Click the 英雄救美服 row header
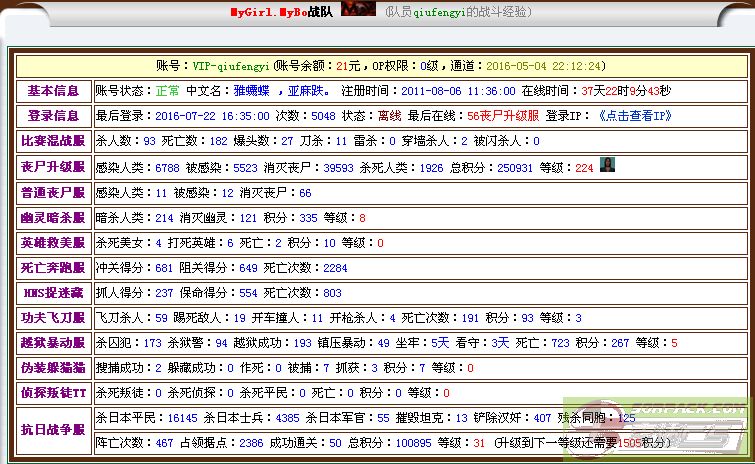 (x=54, y=243)
